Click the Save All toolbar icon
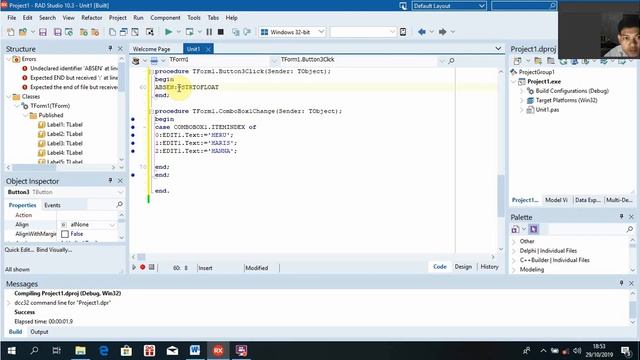This screenshot has width=640, height=360. pos(58,32)
